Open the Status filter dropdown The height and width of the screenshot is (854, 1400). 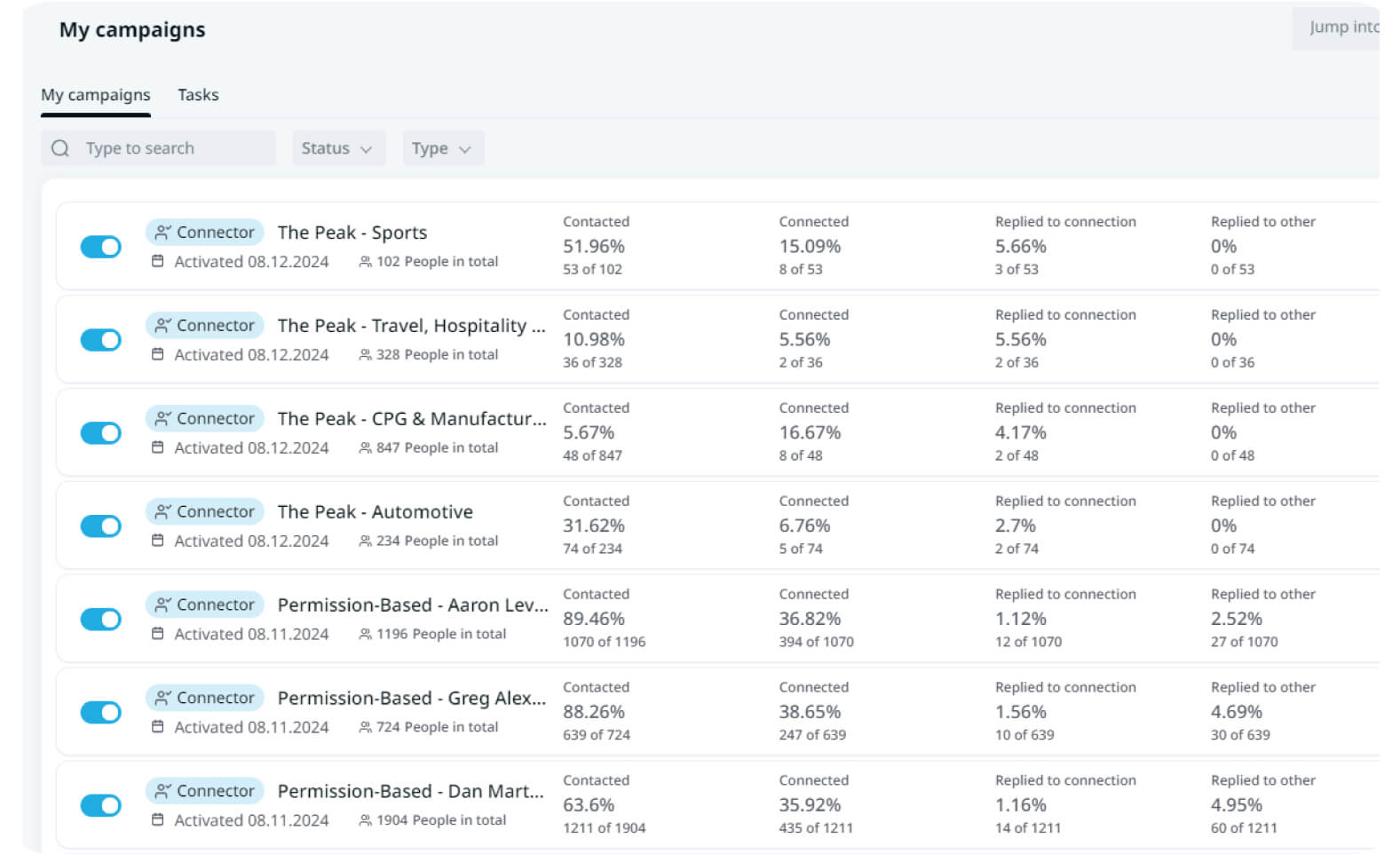[337, 148]
